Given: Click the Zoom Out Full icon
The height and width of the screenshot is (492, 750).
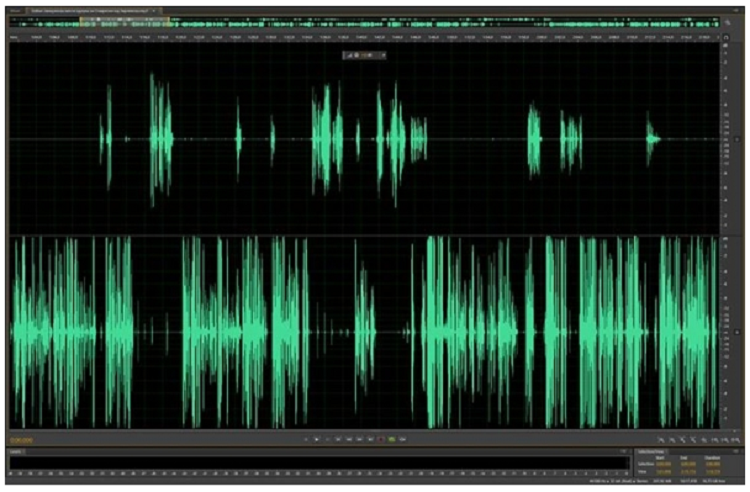Looking at the screenshot, I should 706,440.
